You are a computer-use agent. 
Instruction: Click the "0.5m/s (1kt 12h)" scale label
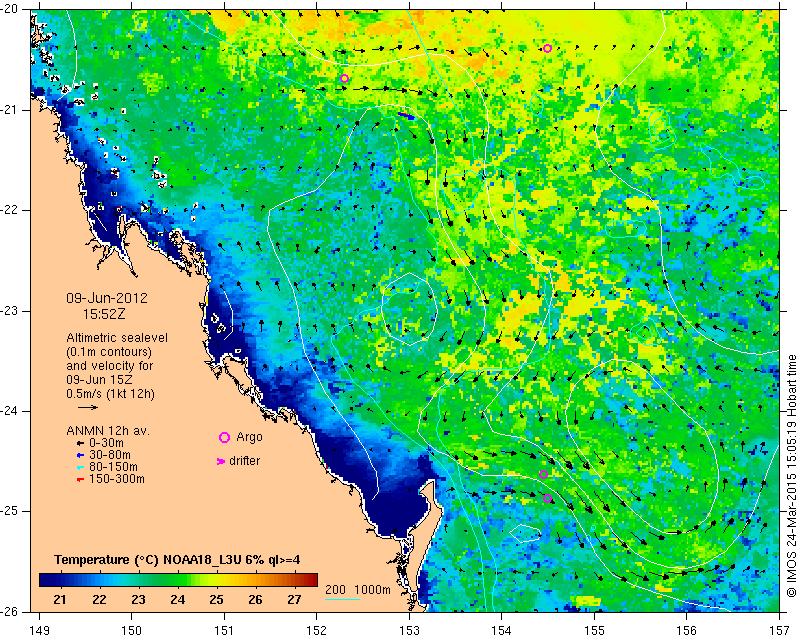tap(111, 394)
